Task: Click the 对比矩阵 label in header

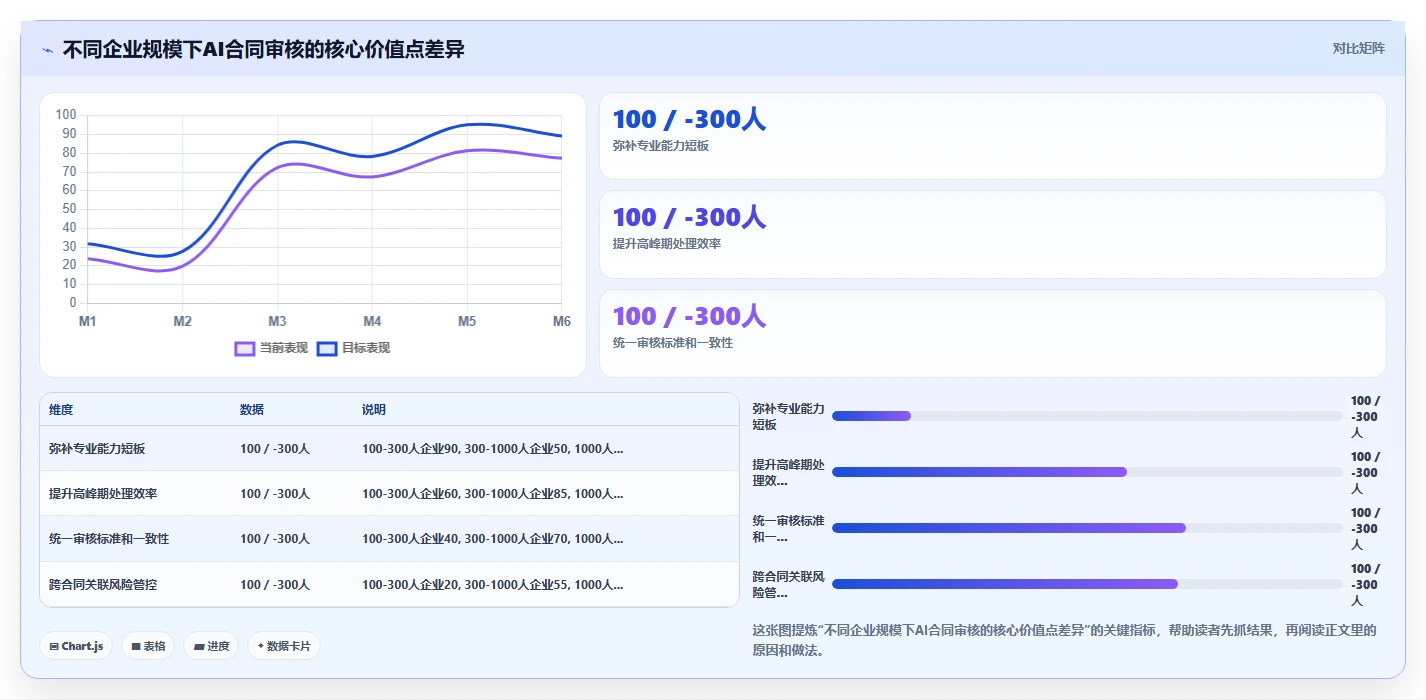Action: point(1359,49)
